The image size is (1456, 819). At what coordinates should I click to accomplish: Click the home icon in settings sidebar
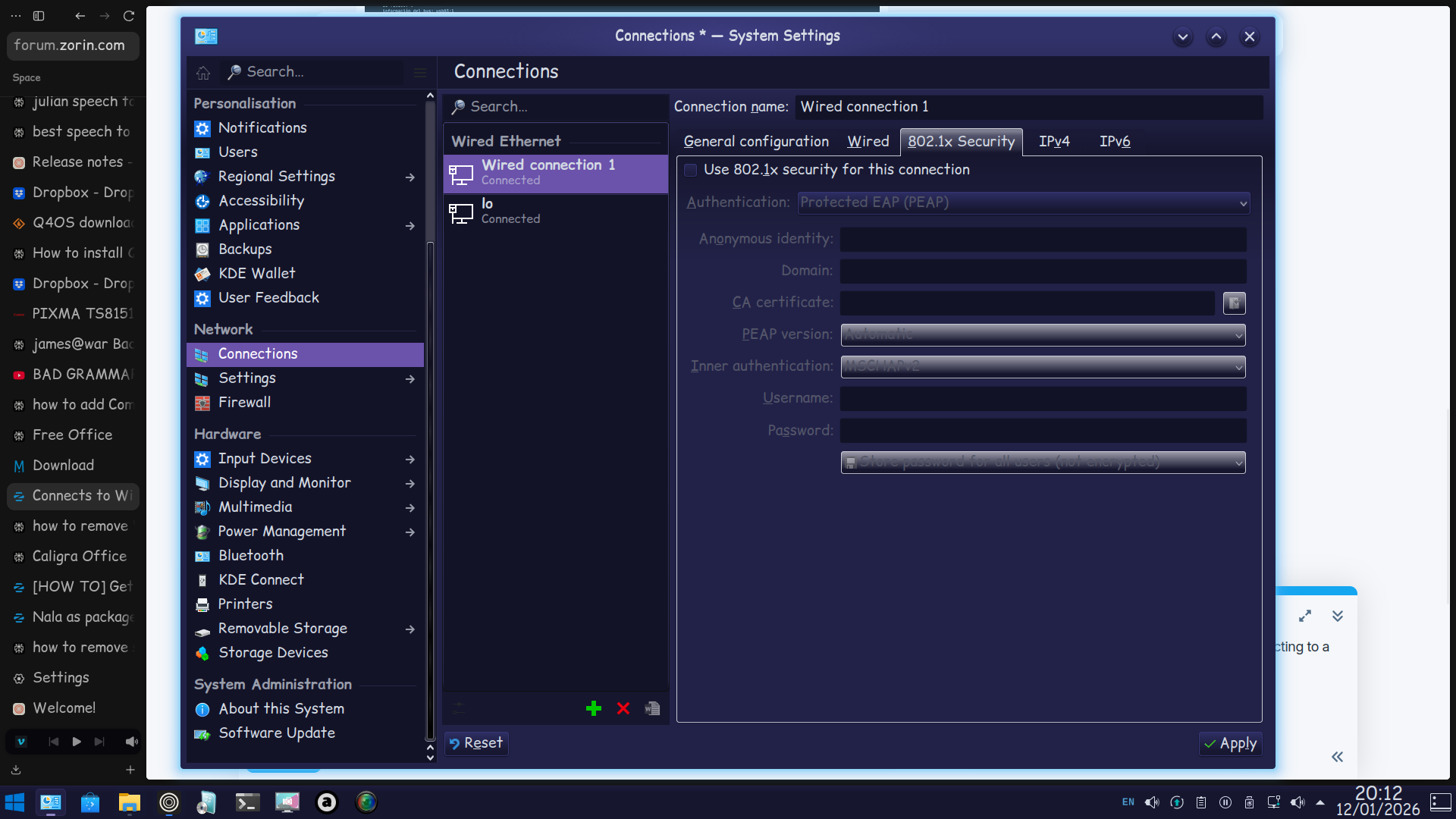[x=203, y=72]
